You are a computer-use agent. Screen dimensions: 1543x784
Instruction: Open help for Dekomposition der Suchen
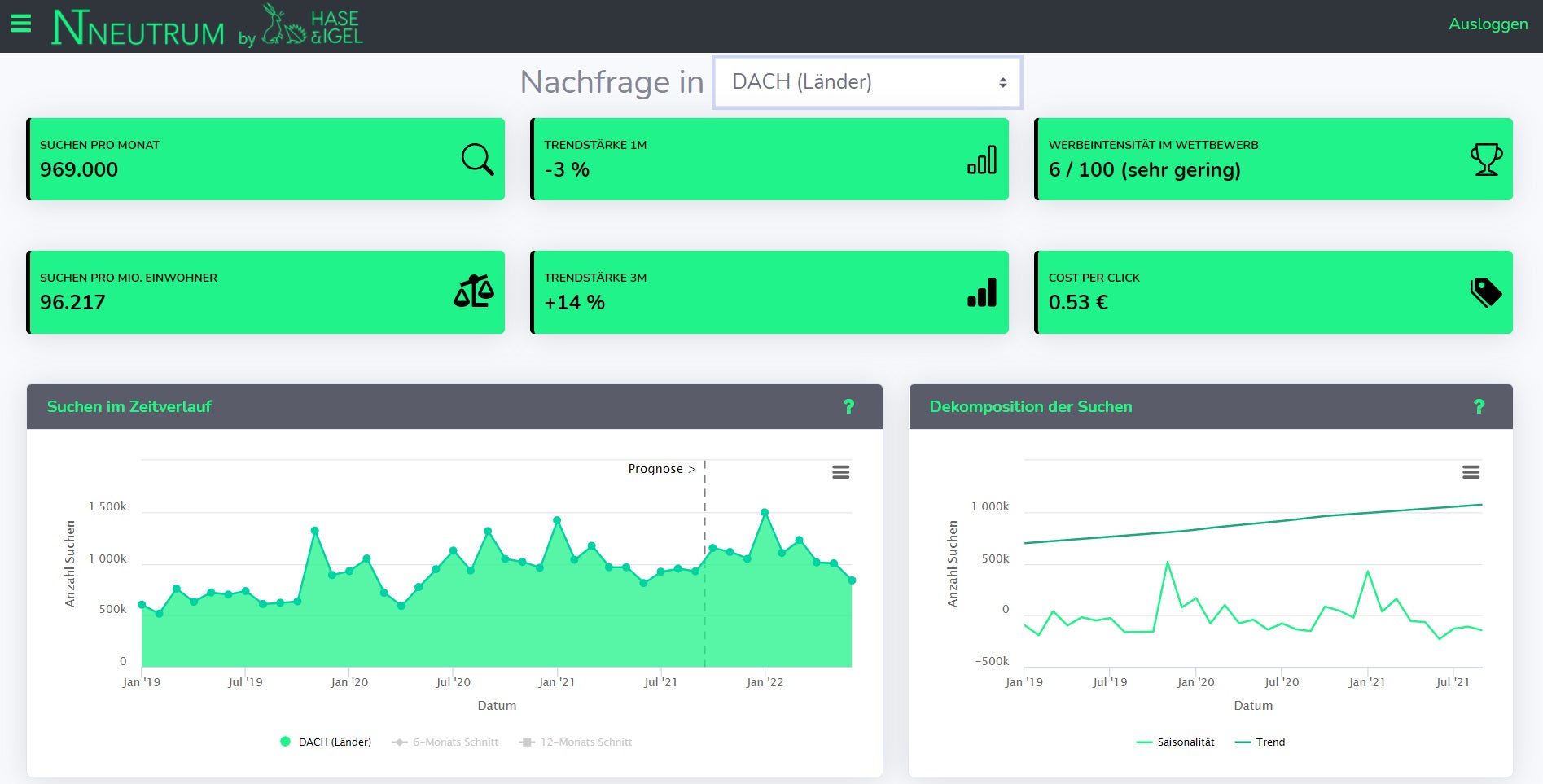pos(1479,406)
